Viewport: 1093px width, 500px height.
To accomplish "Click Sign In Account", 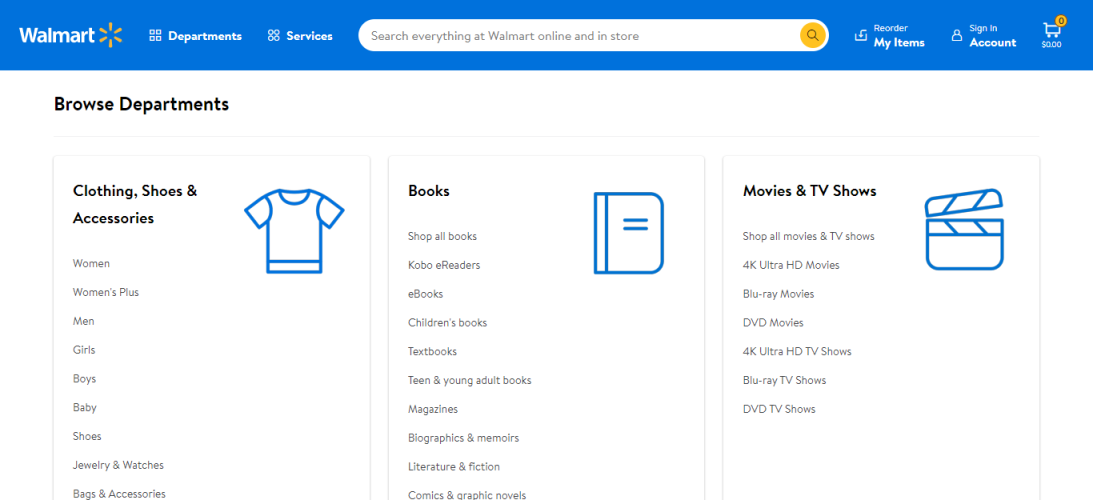I will pos(984,36).
